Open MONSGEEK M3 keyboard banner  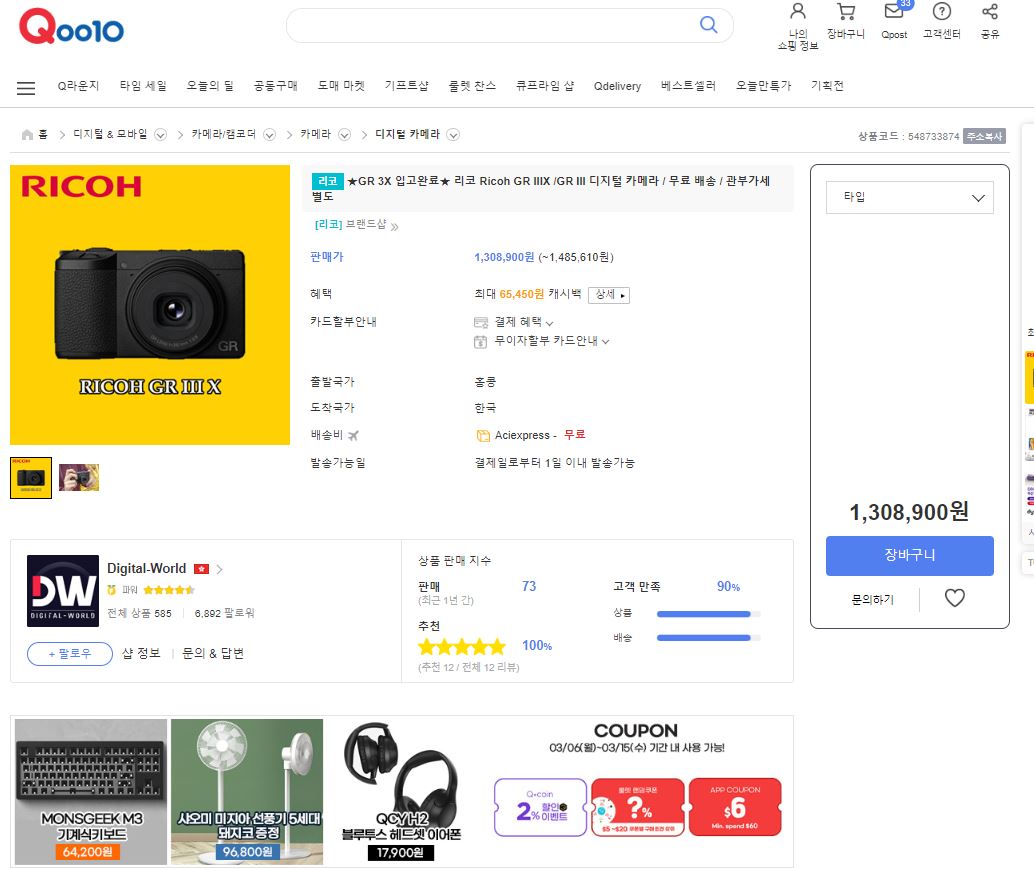tap(91, 792)
